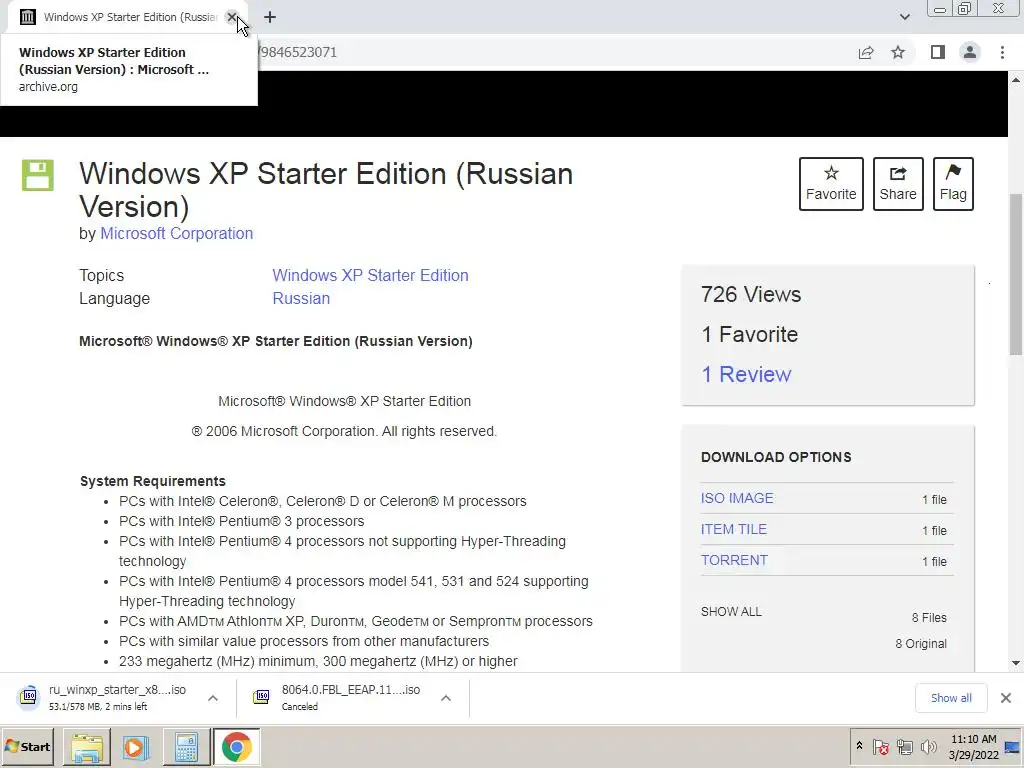Switch to Chrome in the taskbar
Viewport: 1024px width, 768px height.
coord(236,747)
